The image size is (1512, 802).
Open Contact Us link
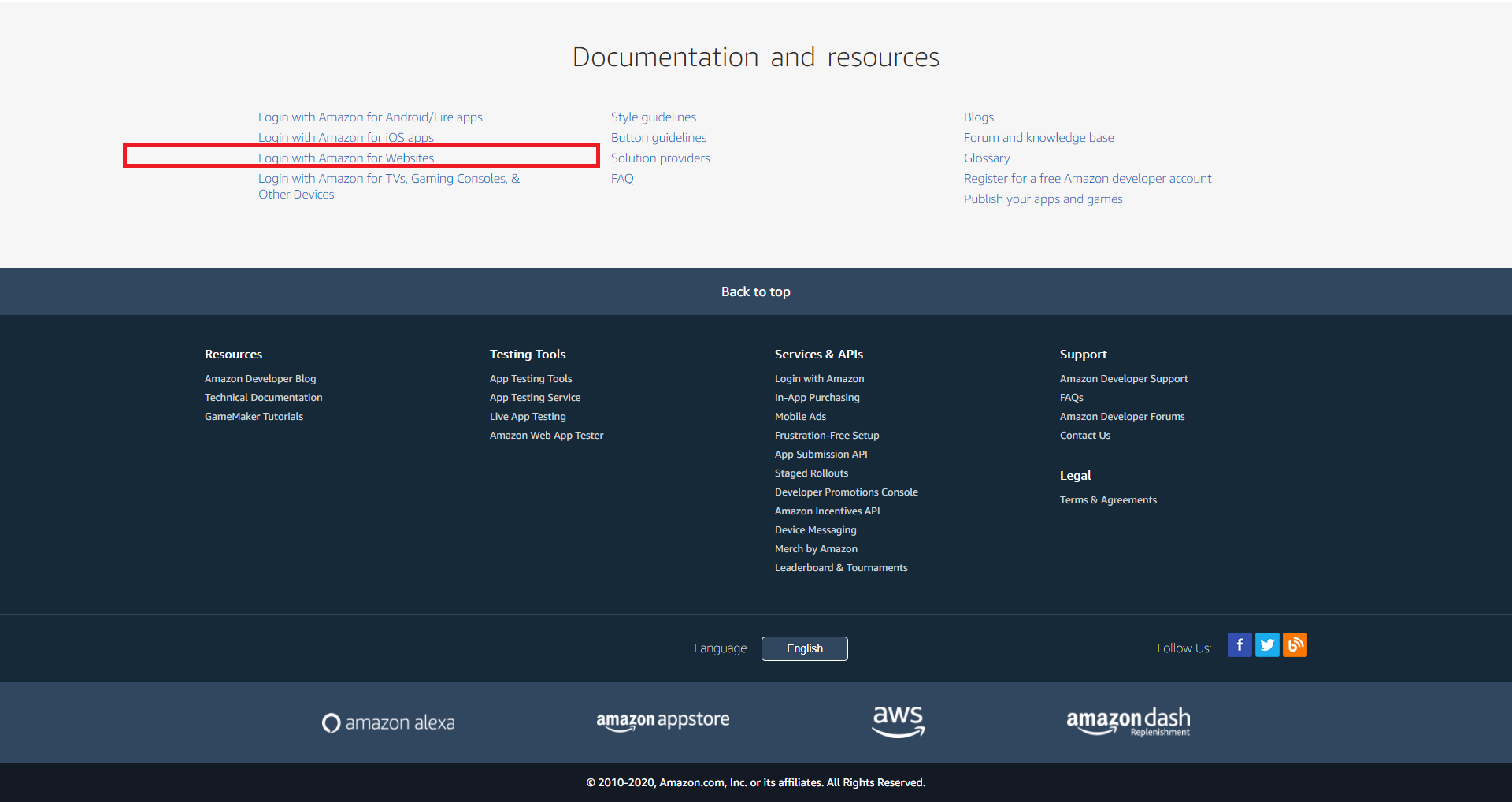(1085, 435)
